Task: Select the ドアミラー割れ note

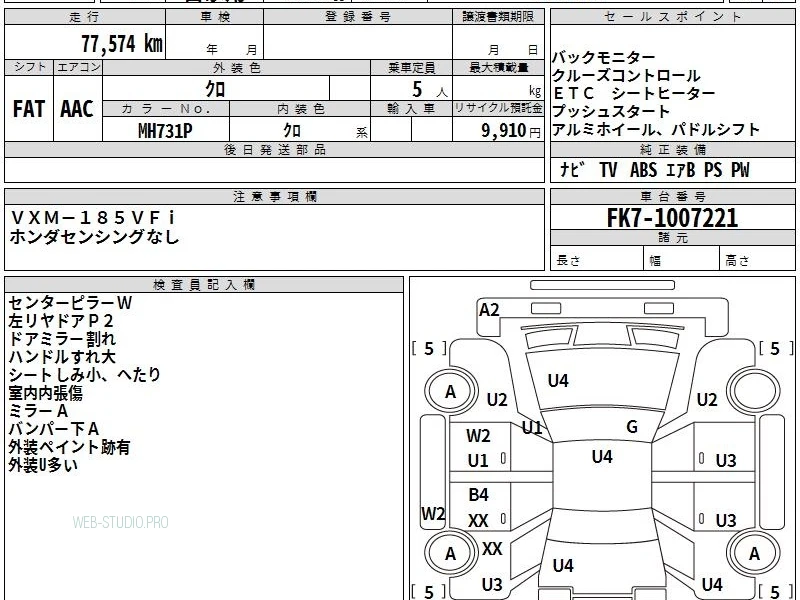Action: tap(62, 339)
